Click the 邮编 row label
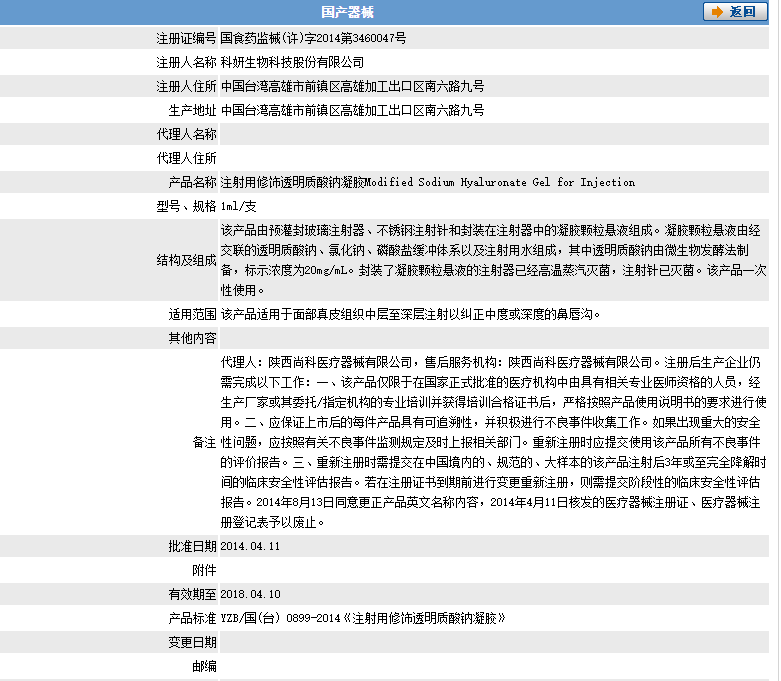The width and height of the screenshot is (781, 681). (x=204, y=666)
